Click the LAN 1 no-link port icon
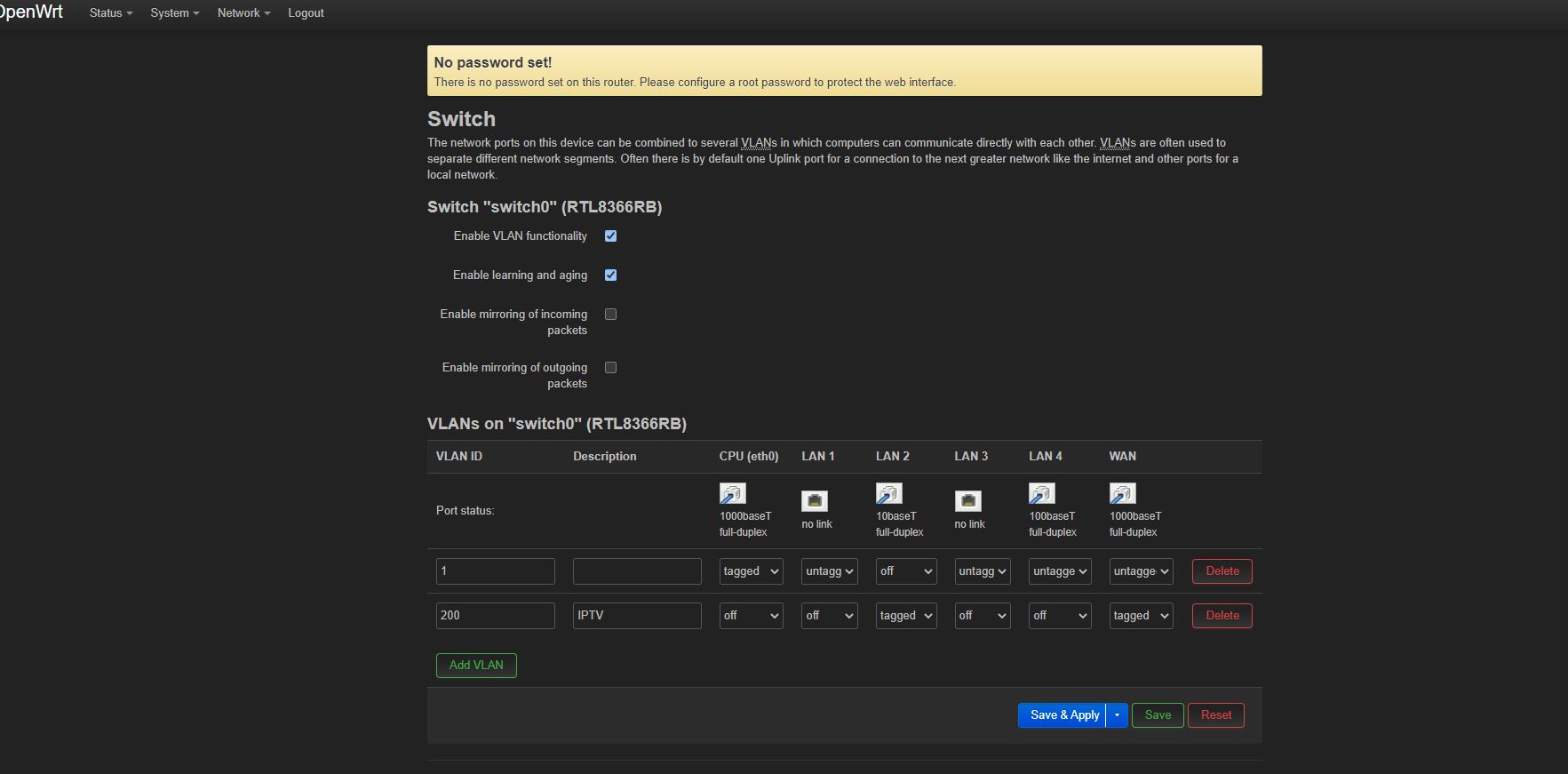Image resolution: width=1568 pixels, height=774 pixels. tap(815, 501)
